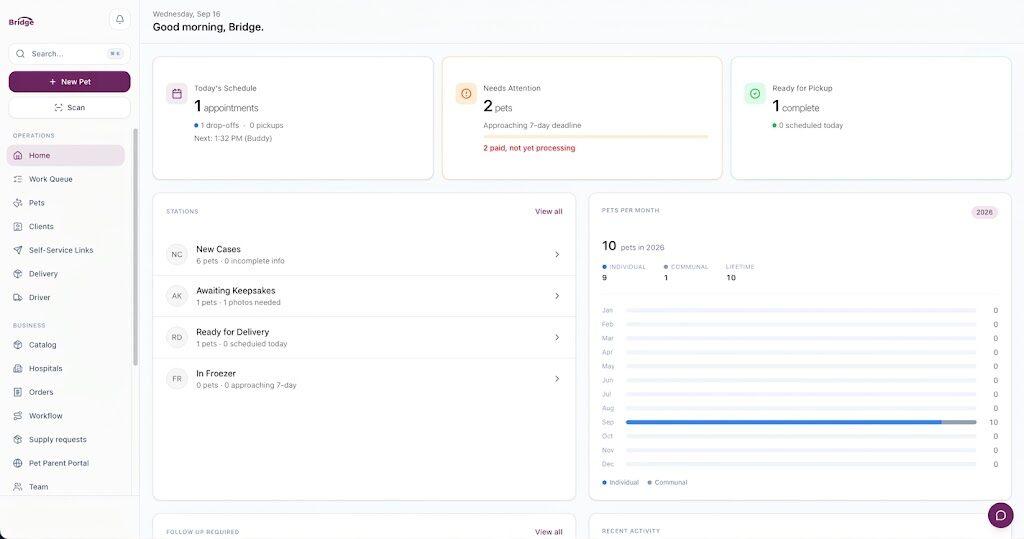Click the Sep blue bar in chart
Screen dimensions: 1024x539
(784, 422)
